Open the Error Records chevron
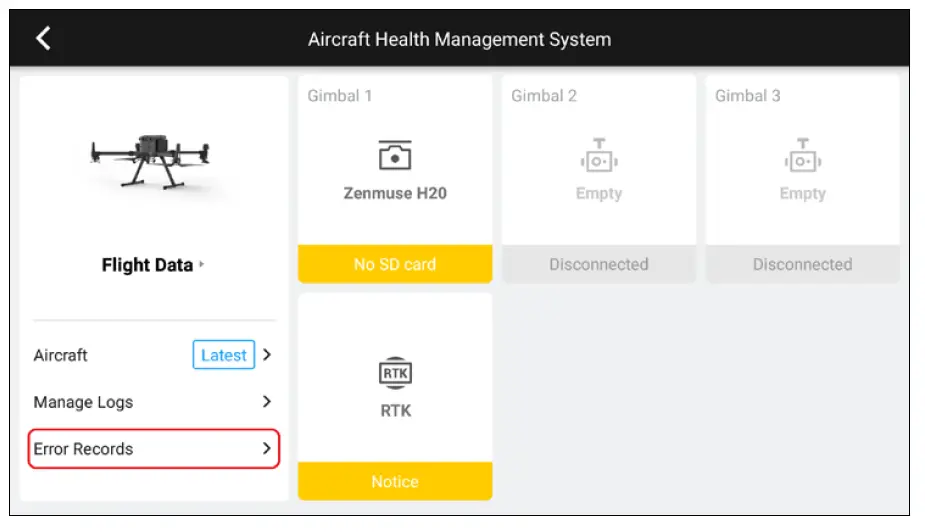The height and width of the screenshot is (532, 925). pos(267,449)
